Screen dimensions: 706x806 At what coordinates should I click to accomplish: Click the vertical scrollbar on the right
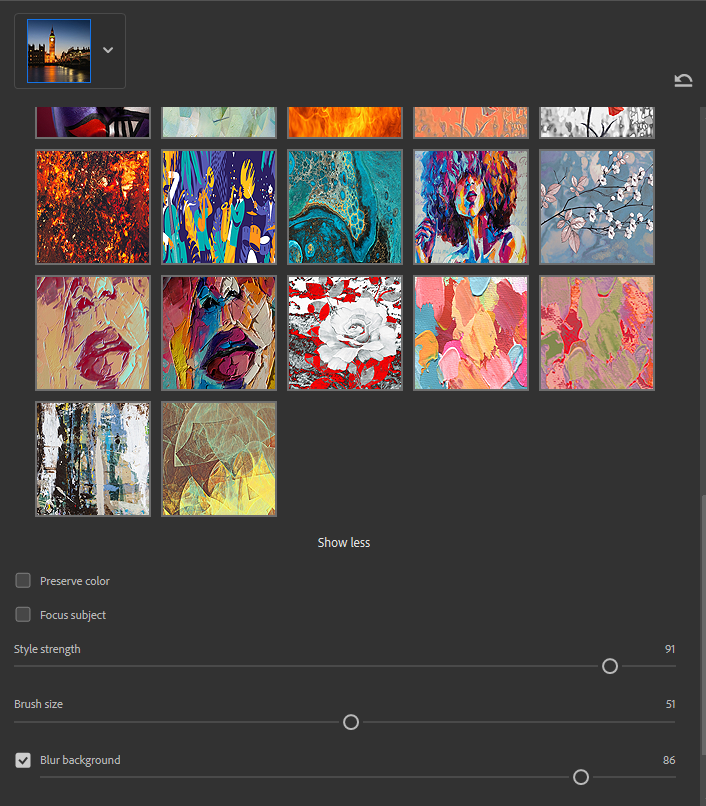[x=703, y=625]
